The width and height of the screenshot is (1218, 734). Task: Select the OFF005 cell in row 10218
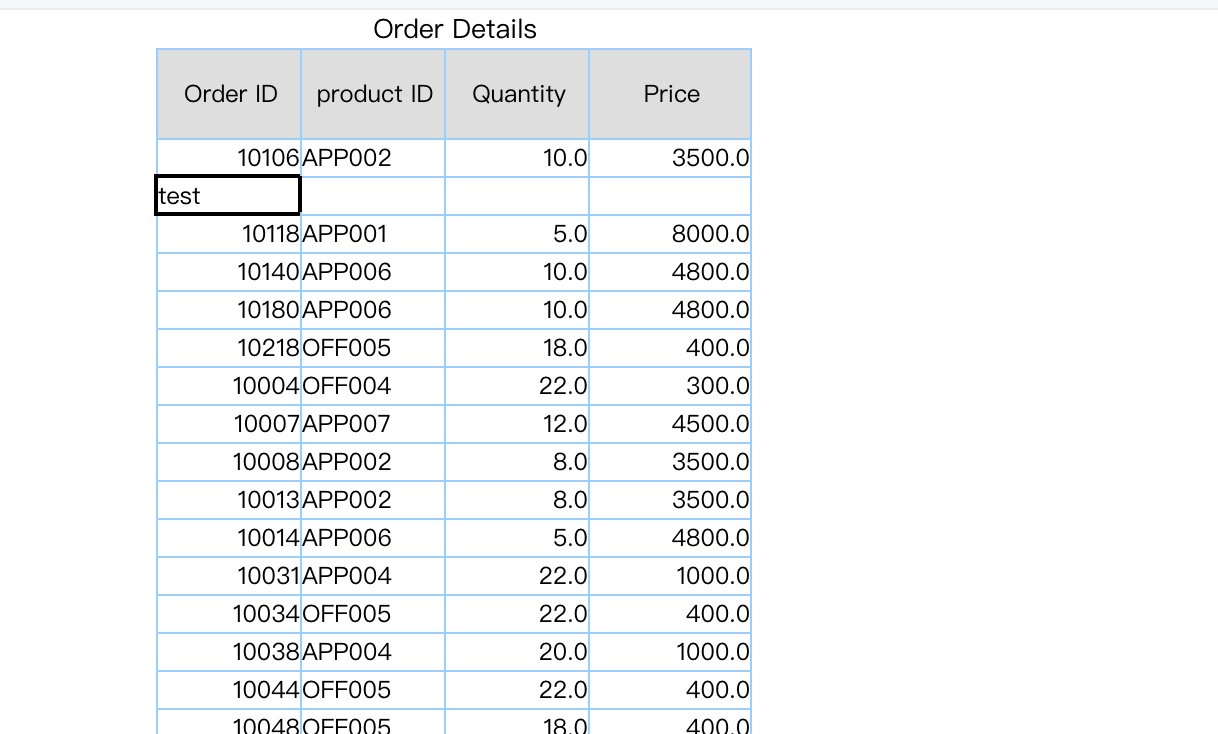[373, 347]
